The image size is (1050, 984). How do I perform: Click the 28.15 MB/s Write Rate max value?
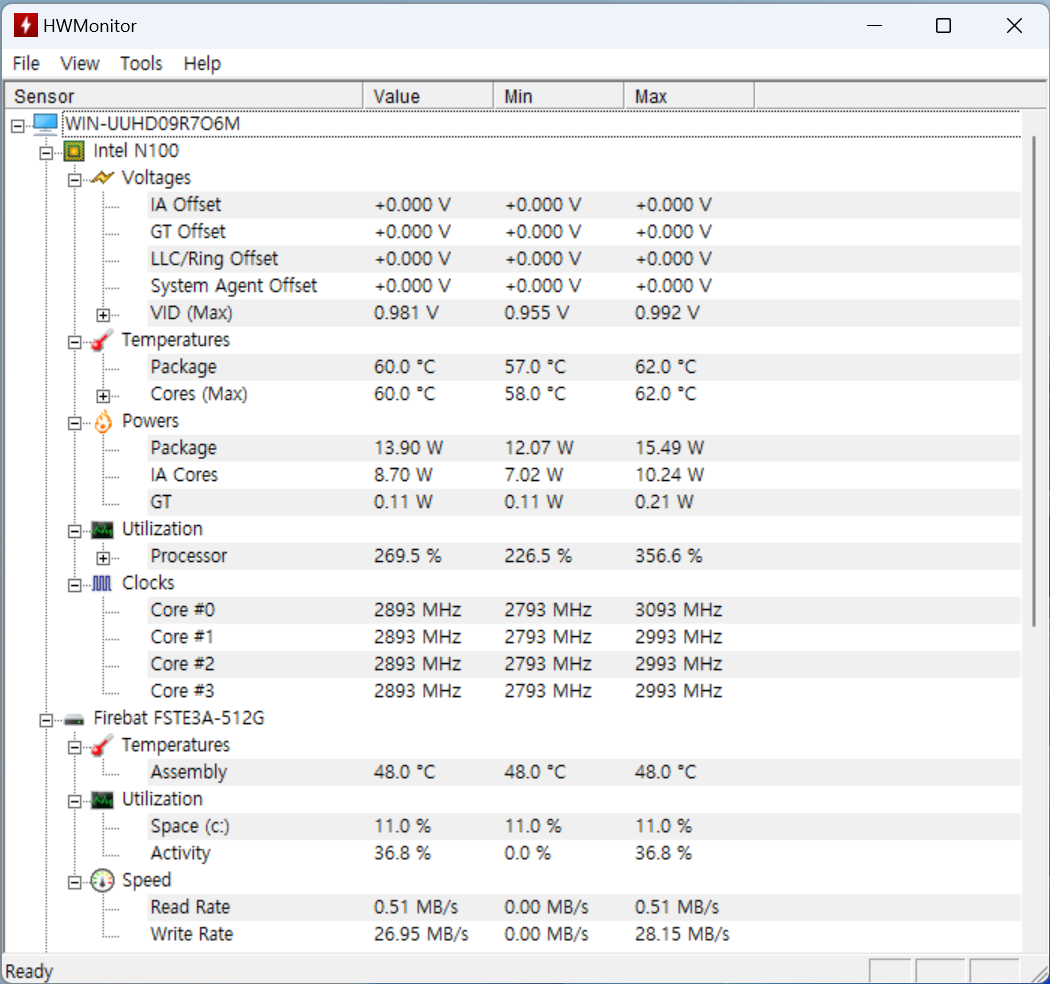click(x=682, y=934)
